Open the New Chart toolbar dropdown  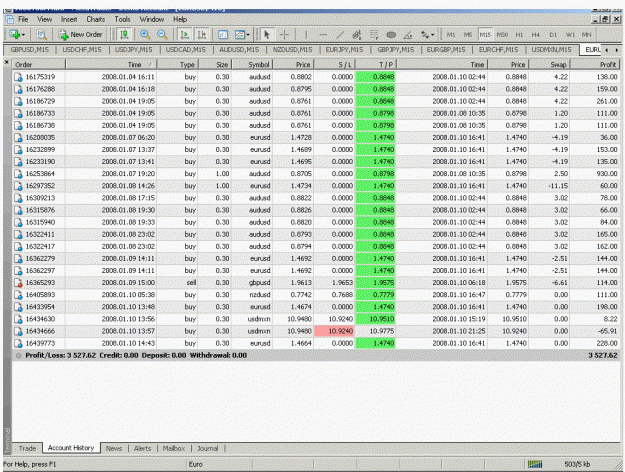[17, 35]
